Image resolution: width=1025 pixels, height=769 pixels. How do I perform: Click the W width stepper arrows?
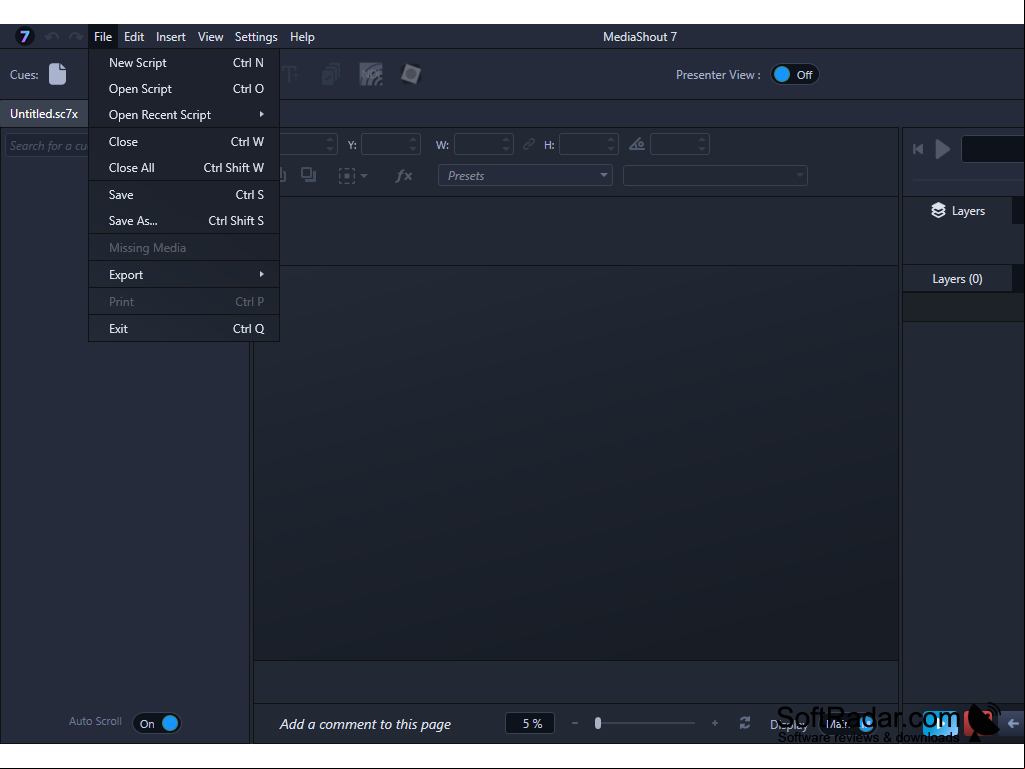tap(506, 145)
